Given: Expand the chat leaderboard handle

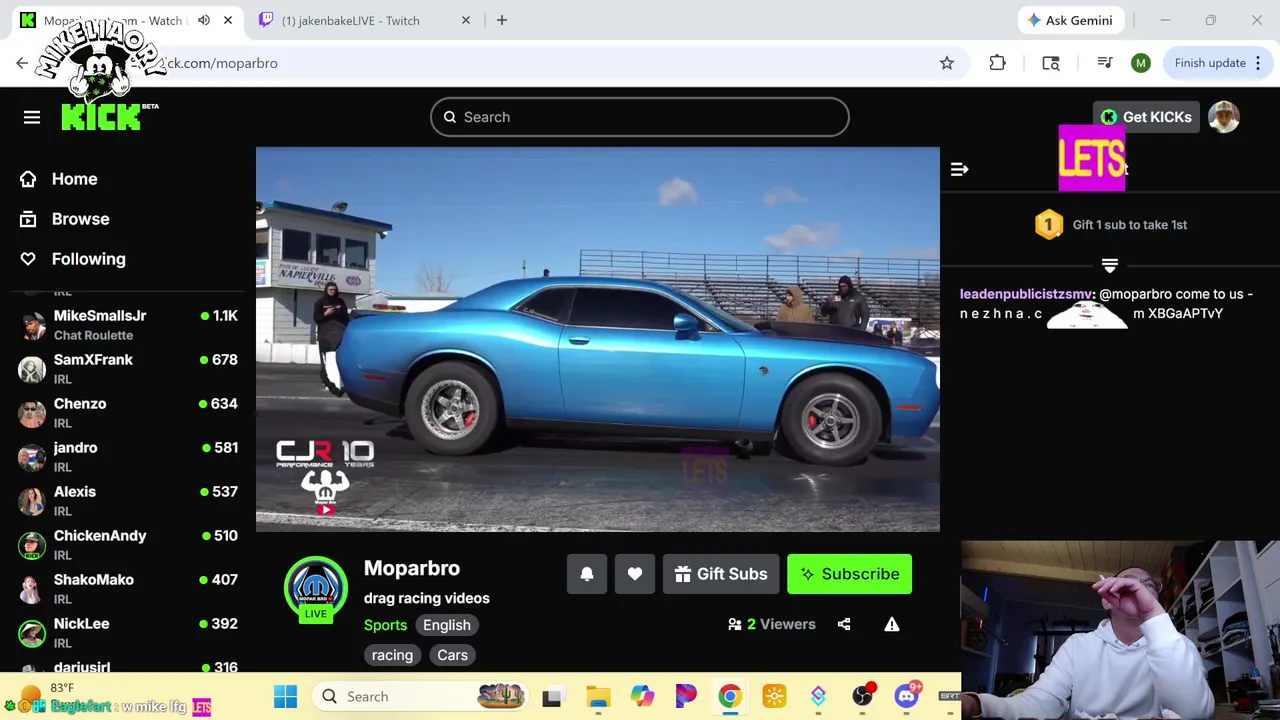Looking at the screenshot, I should coord(1109,265).
